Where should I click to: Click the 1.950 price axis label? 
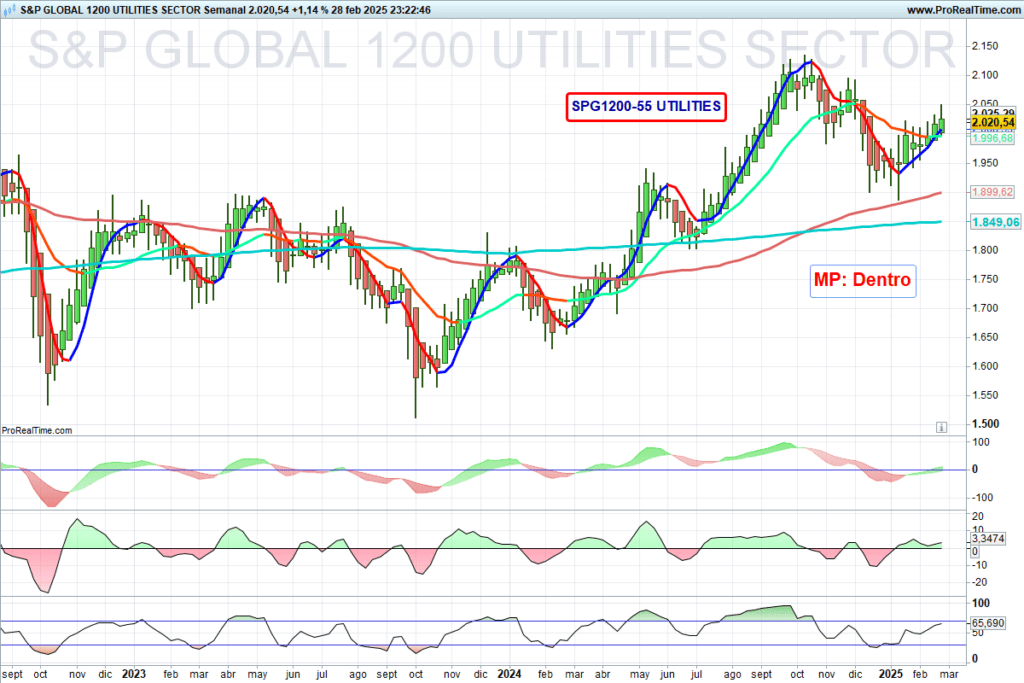point(985,163)
